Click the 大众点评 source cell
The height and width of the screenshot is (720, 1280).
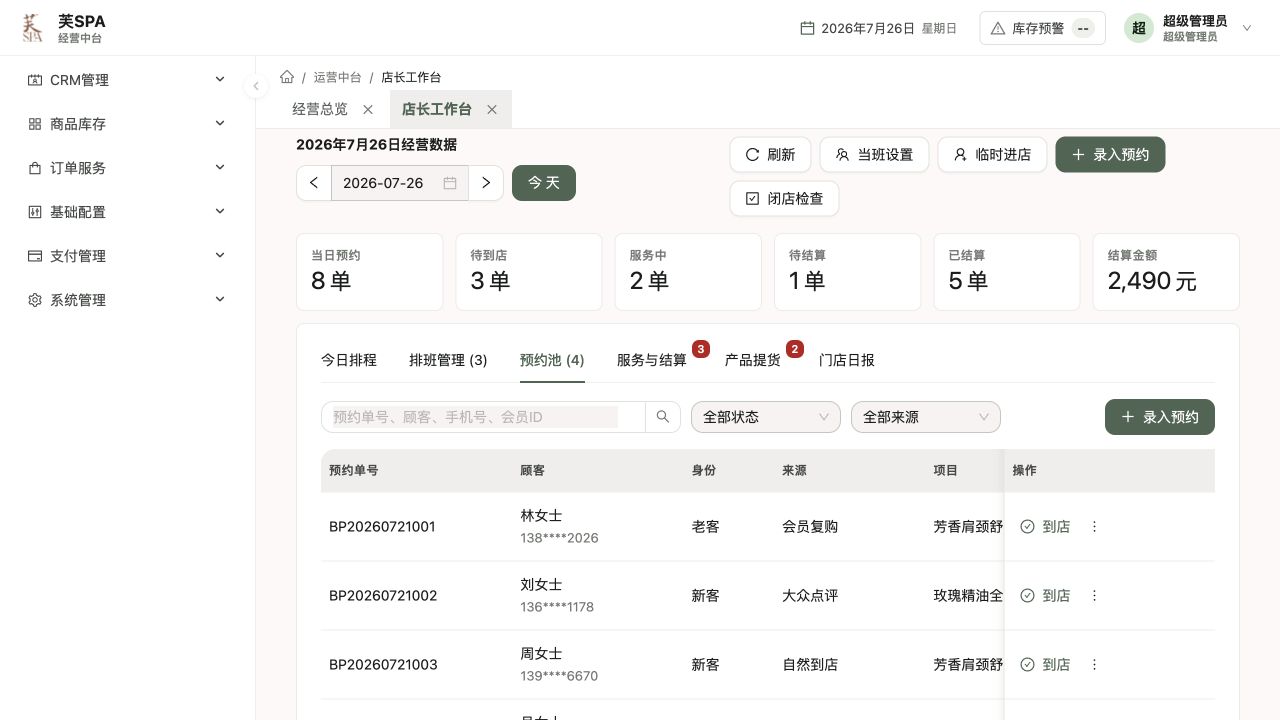[x=810, y=596]
